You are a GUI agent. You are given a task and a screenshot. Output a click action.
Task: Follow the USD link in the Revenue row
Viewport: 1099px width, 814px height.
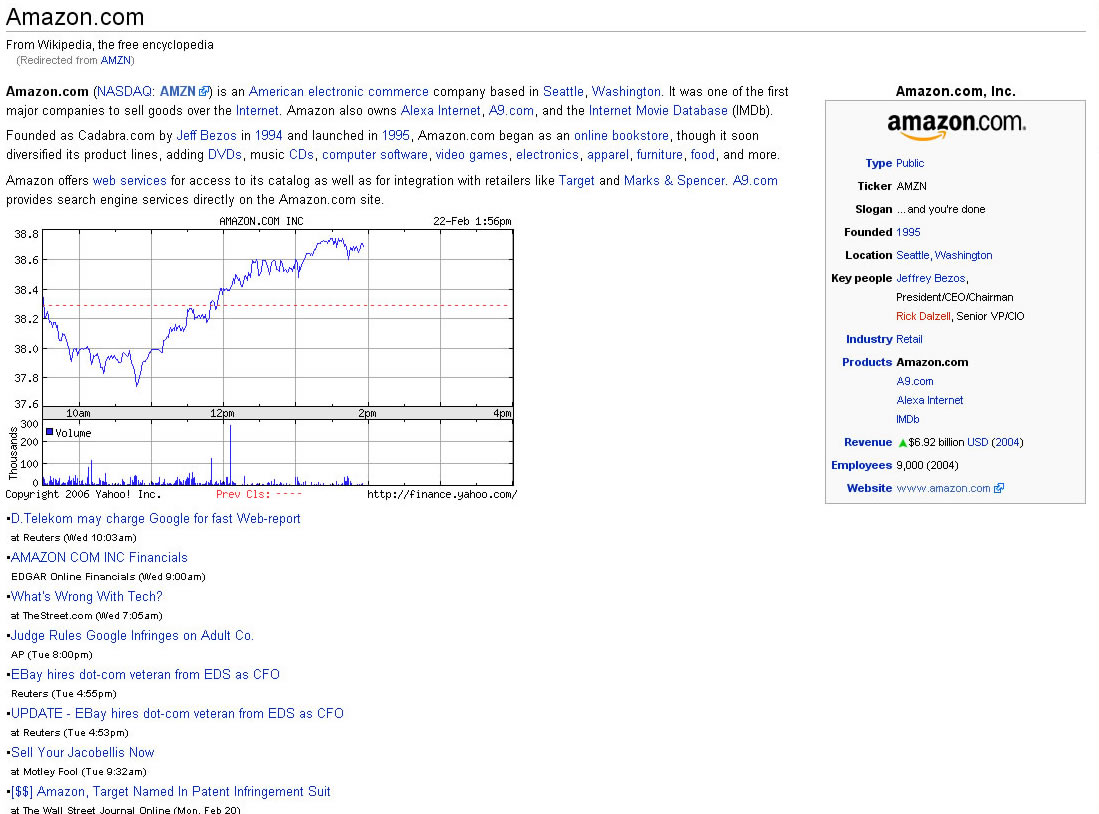[x=977, y=442]
